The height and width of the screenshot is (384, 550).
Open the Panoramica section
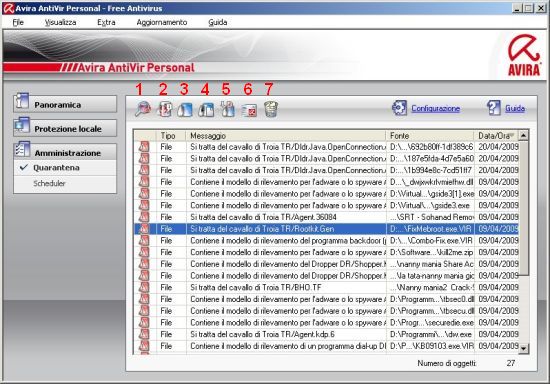[x=65, y=104]
